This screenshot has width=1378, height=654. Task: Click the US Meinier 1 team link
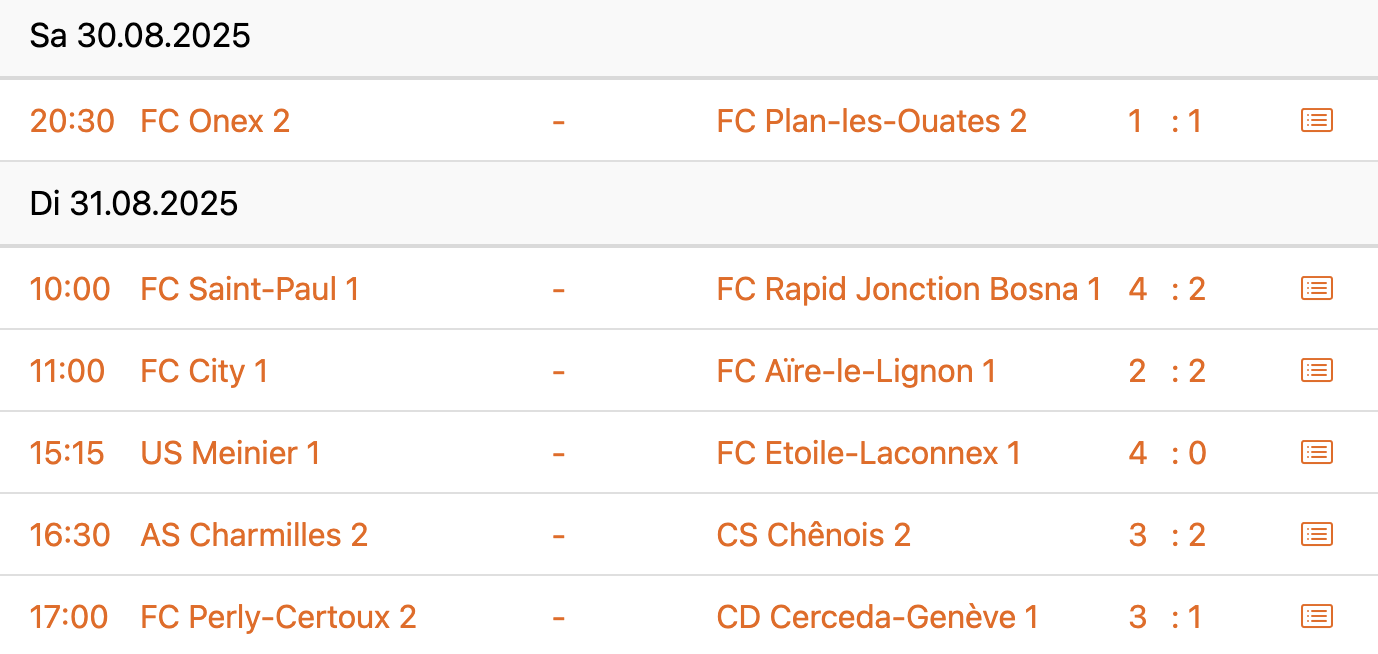230,453
